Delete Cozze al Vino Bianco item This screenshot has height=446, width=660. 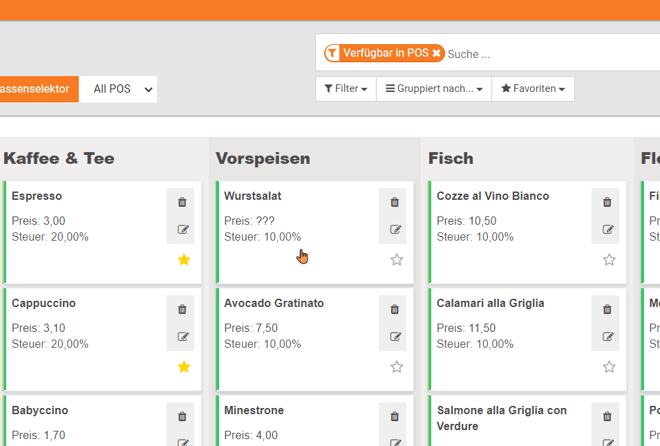pos(607,202)
